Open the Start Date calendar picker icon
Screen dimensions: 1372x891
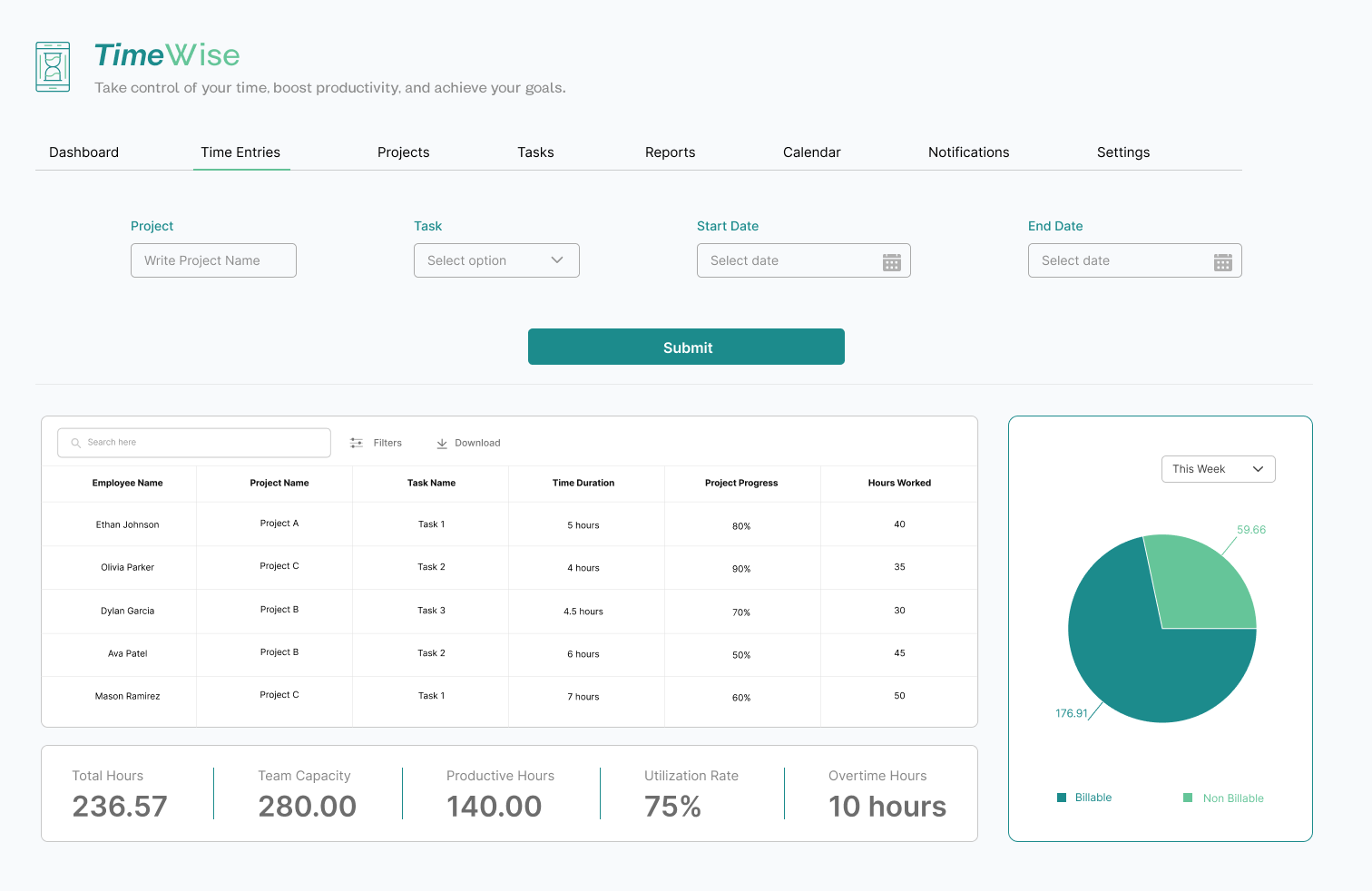pos(893,260)
